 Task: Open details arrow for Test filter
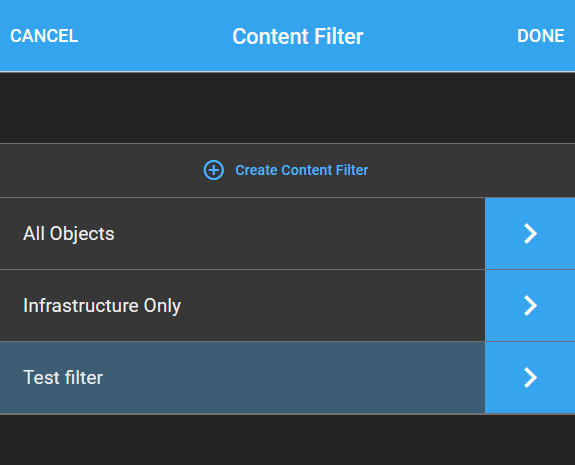(530, 377)
